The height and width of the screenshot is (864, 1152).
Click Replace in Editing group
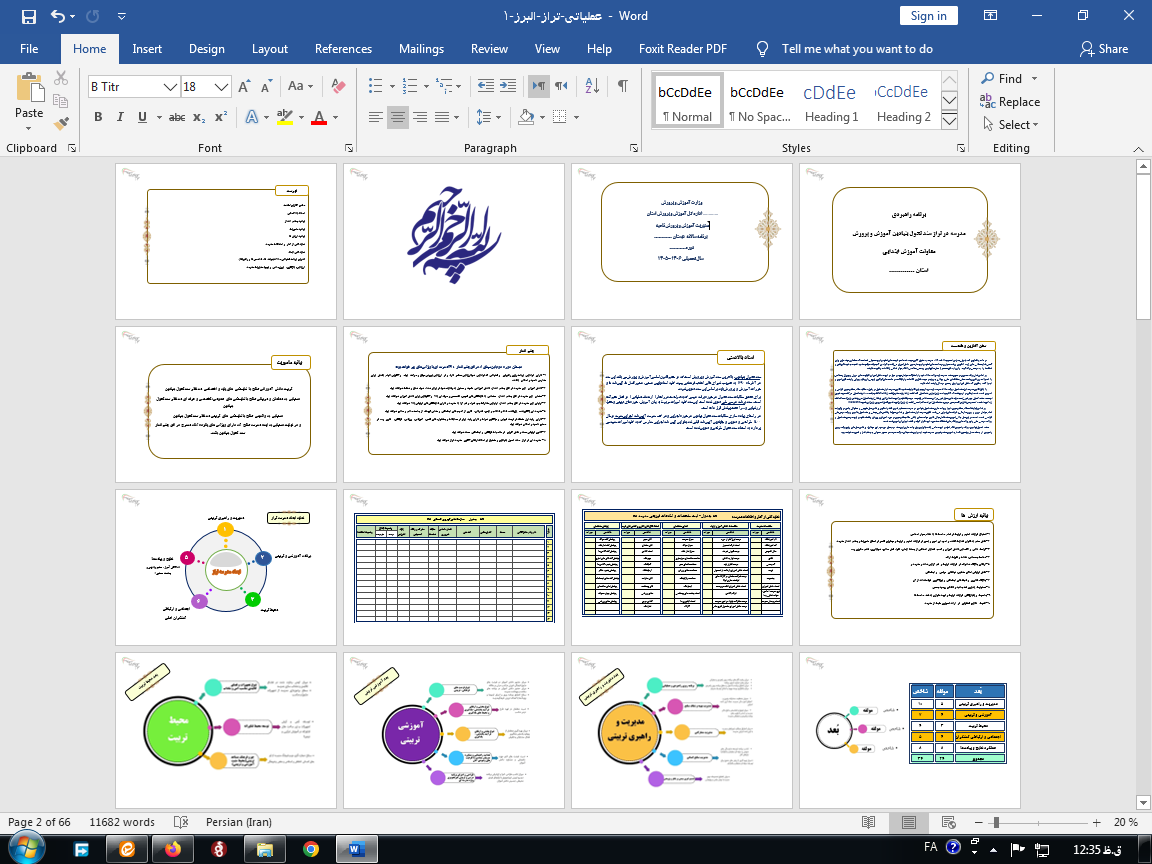click(x=1010, y=101)
